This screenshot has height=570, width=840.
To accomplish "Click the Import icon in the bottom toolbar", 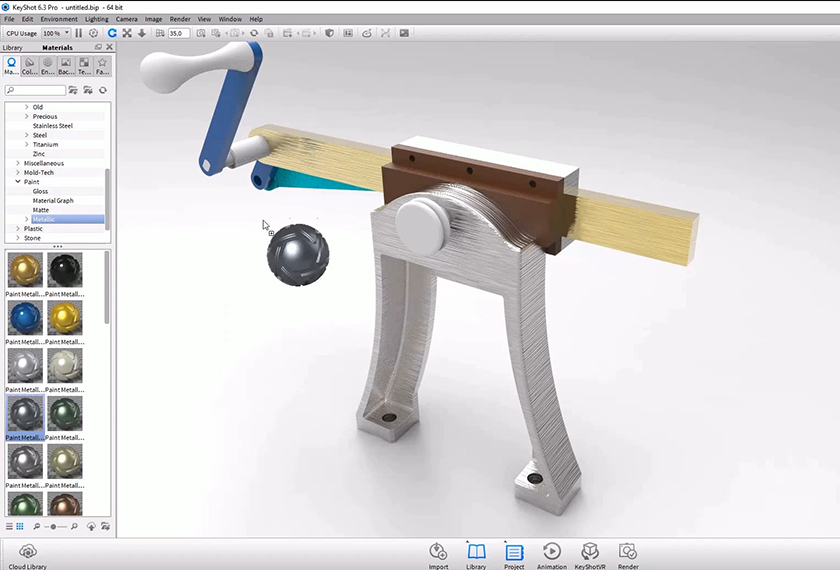I will click(438, 552).
